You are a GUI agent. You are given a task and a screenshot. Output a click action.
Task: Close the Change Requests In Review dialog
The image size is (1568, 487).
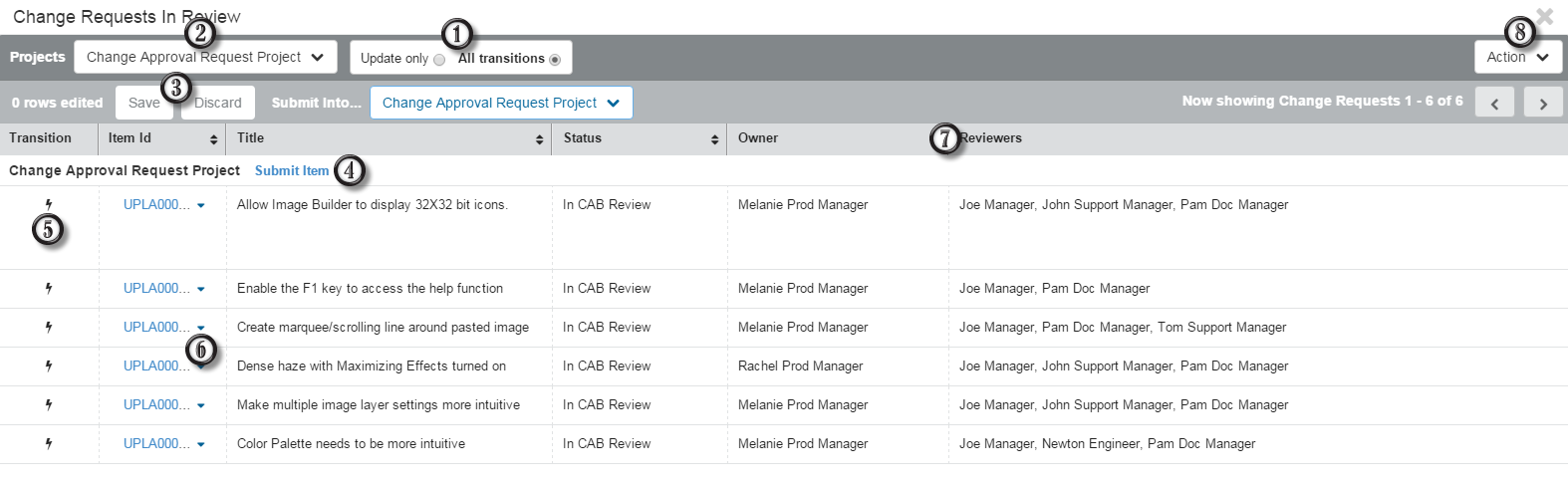1544,16
